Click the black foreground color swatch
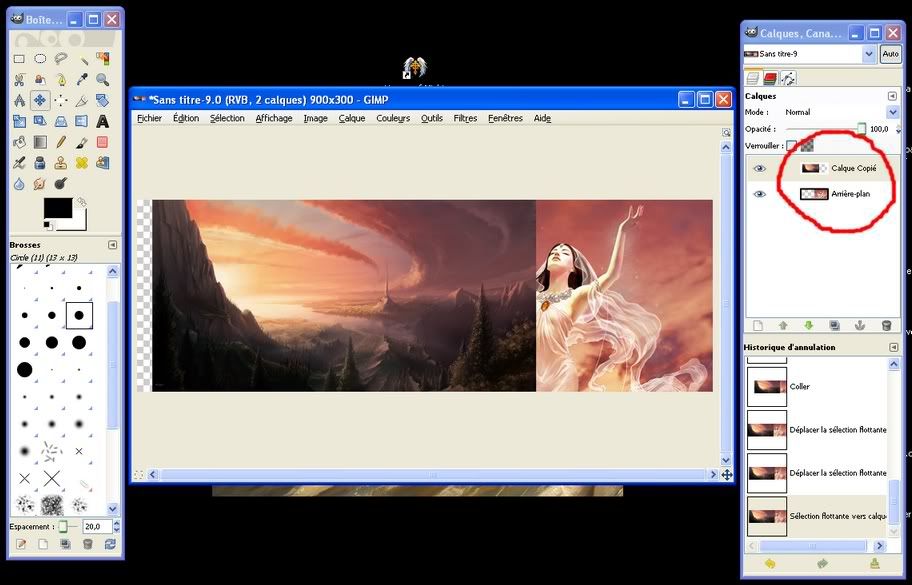Image resolution: width=912 pixels, height=585 pixels. (58, 208)
